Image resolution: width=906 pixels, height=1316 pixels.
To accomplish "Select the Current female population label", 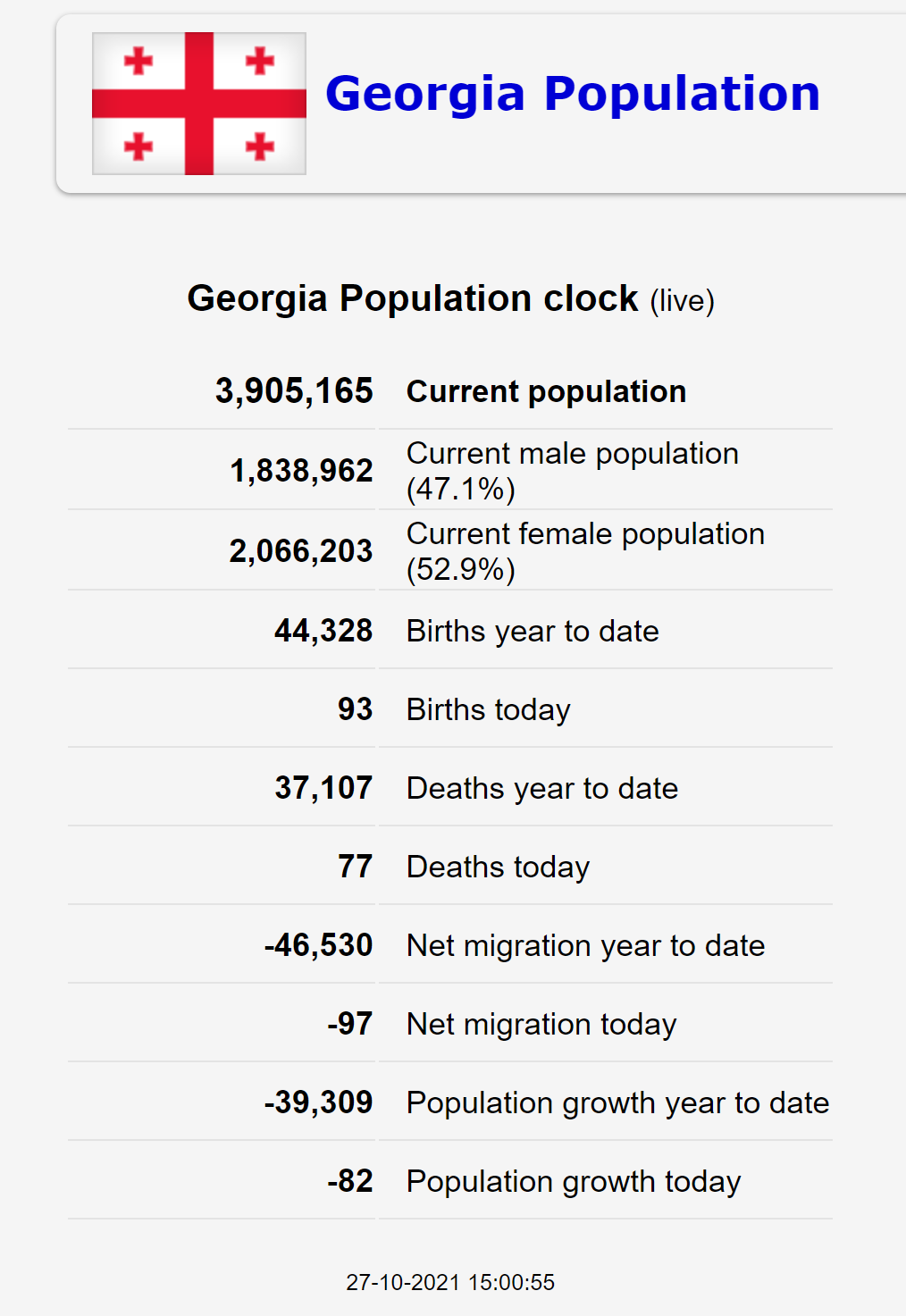I will pos(585,551).
